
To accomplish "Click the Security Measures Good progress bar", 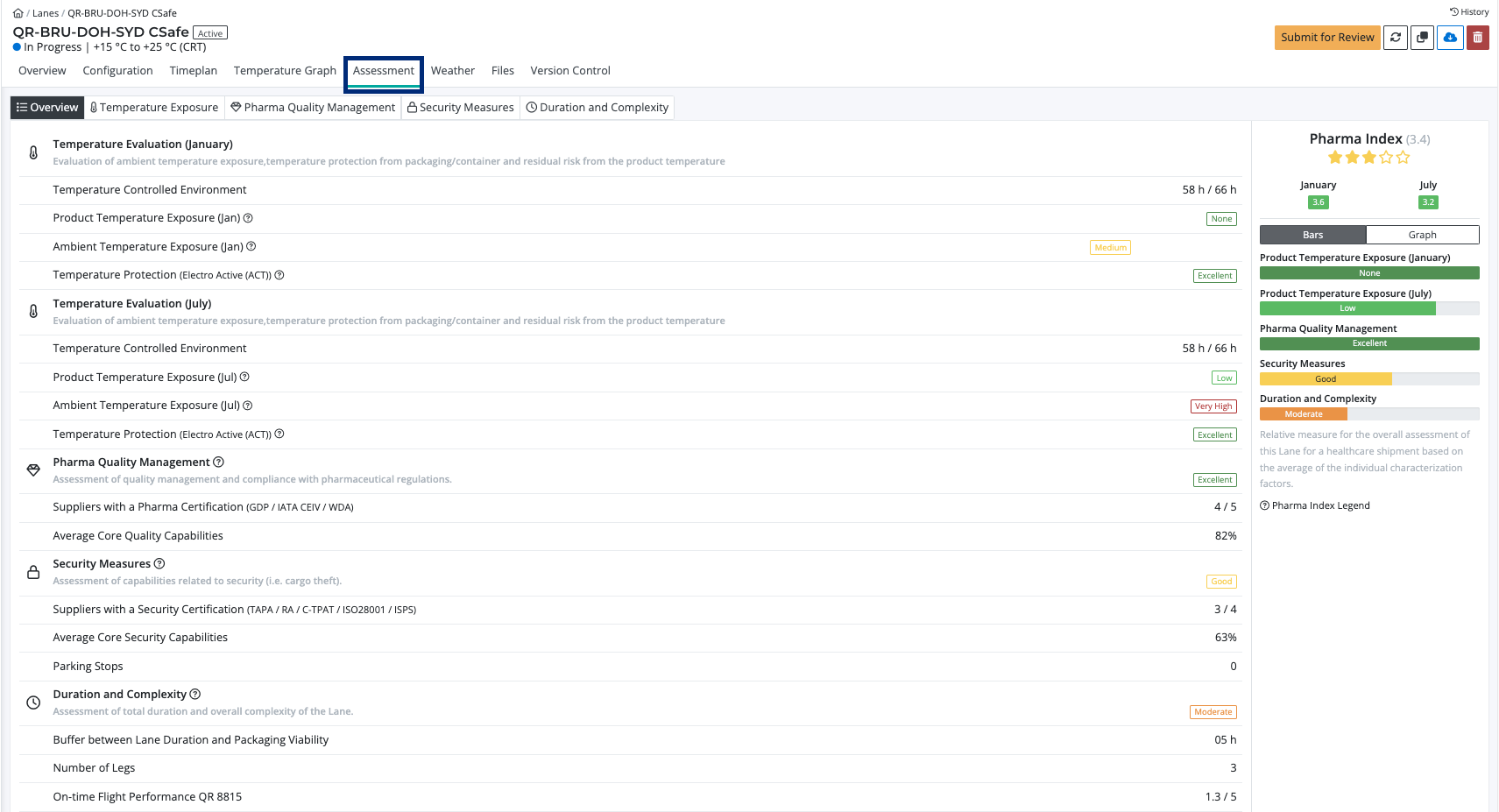I will click(1326, 379).
